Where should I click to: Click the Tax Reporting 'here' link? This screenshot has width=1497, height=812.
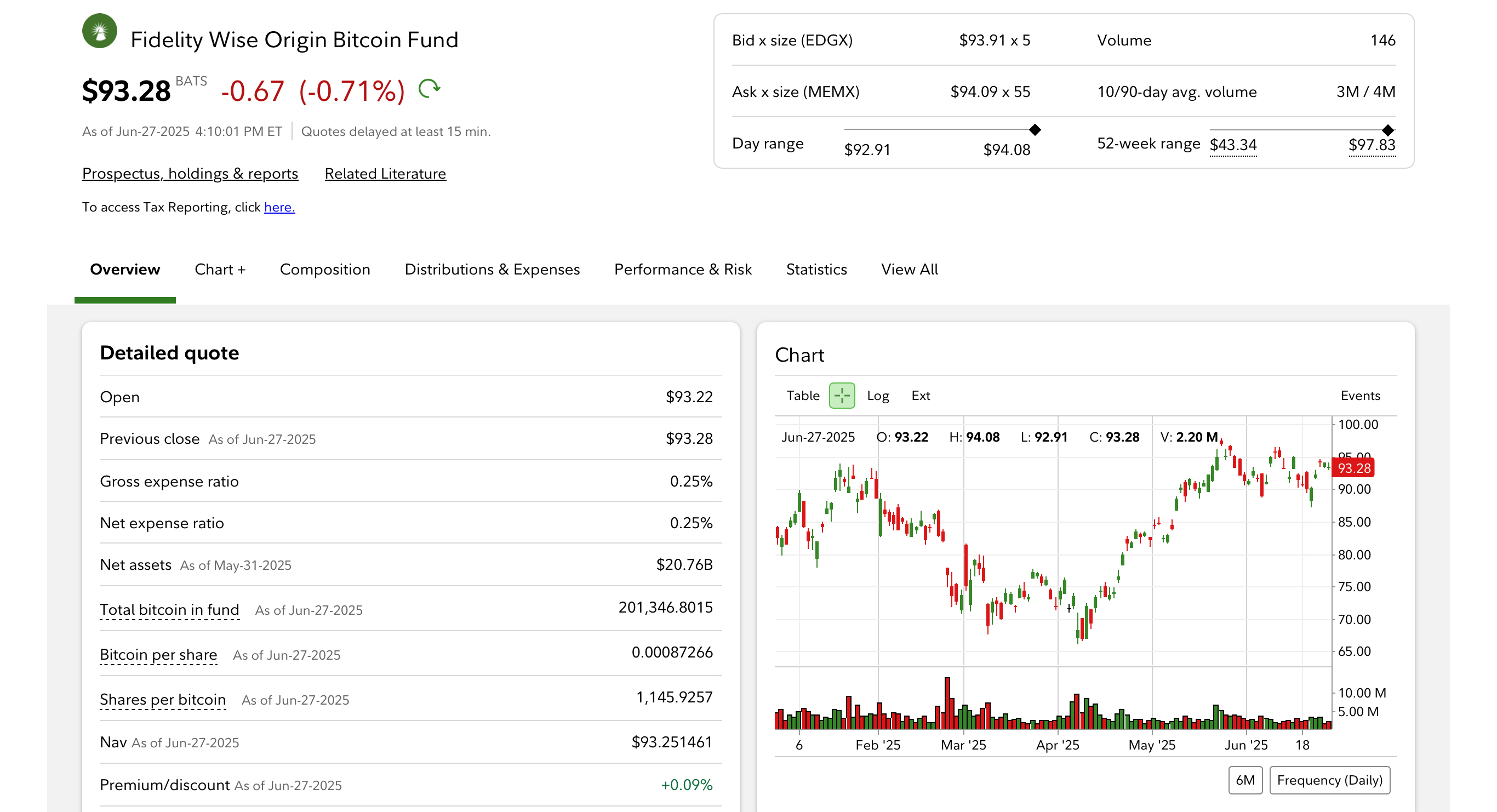[x=279, y=207]
